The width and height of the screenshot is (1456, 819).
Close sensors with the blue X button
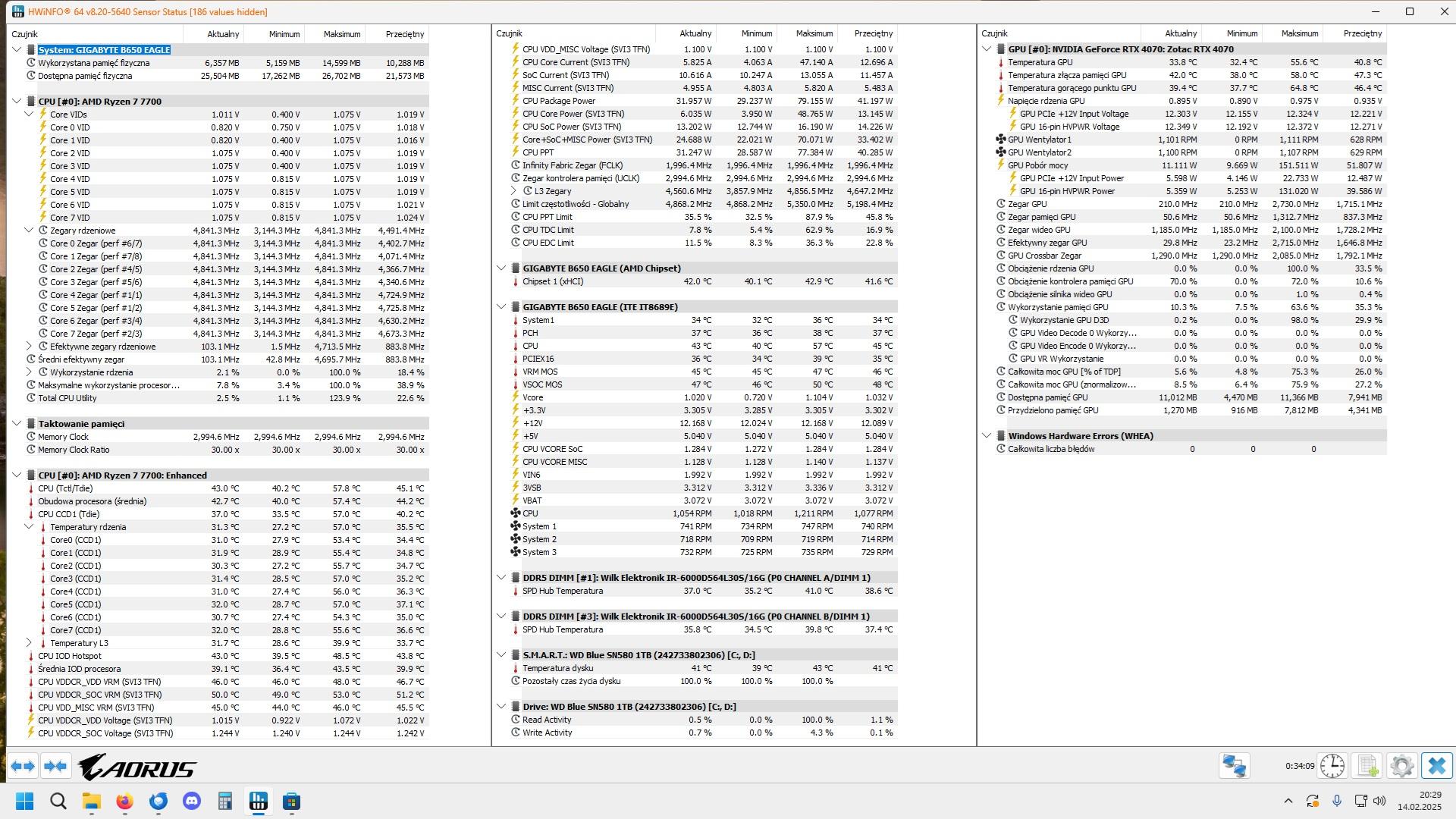pyautogui.click(x=1436, y=766)
